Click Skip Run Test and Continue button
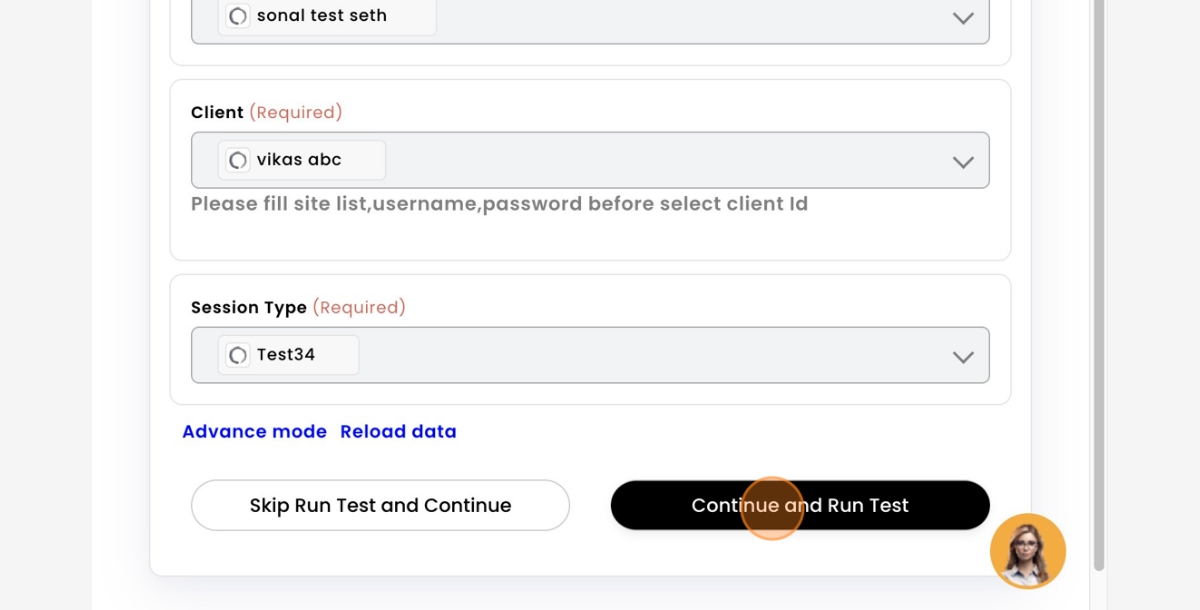Screen dimensions: 1200x610 tap(380, 505)
